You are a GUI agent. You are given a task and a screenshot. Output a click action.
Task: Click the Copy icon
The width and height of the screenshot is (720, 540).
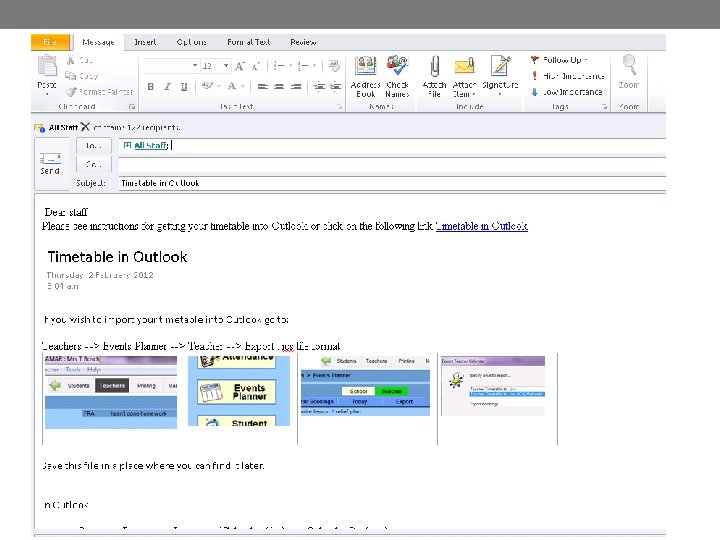70,76
